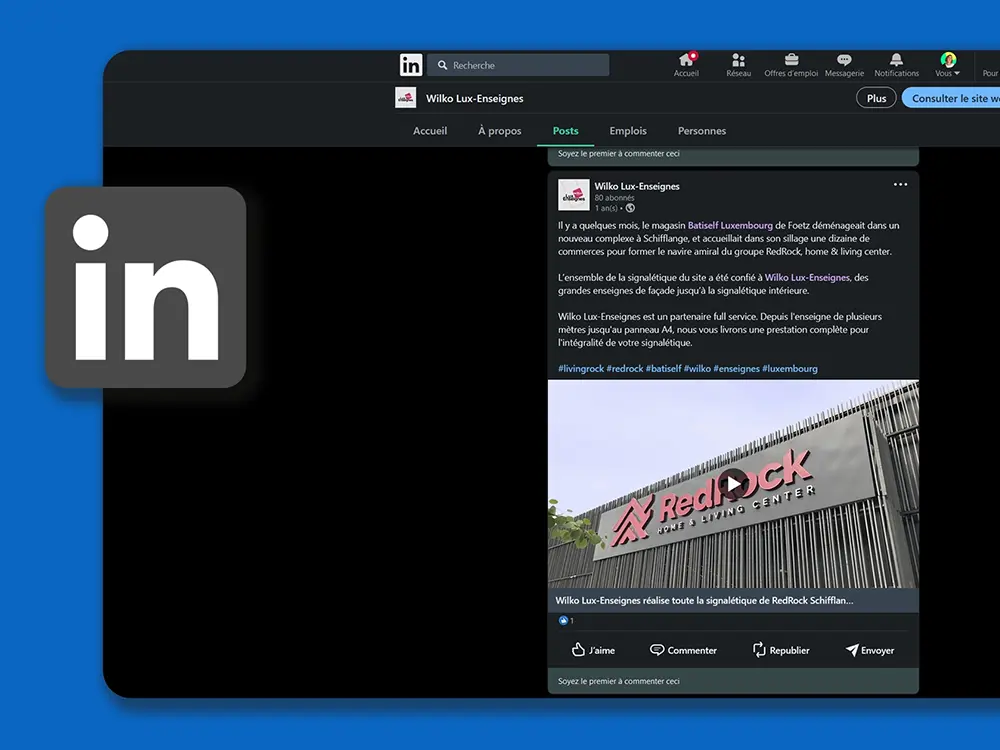The image size is (1000, 750).
Task: Open the LinkedIn logo home link
Action: 411,64
